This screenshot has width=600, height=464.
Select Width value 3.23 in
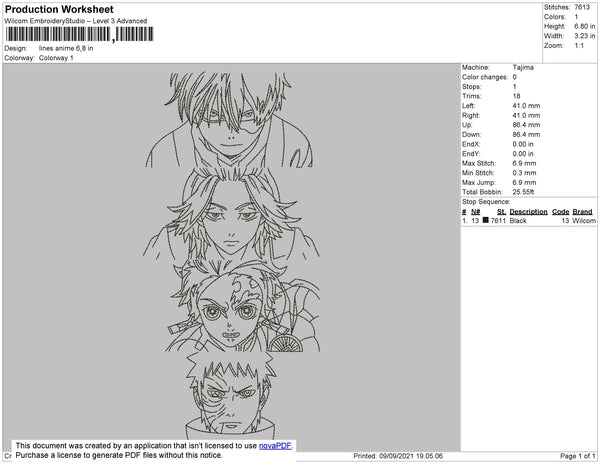[x=584, y=36]
